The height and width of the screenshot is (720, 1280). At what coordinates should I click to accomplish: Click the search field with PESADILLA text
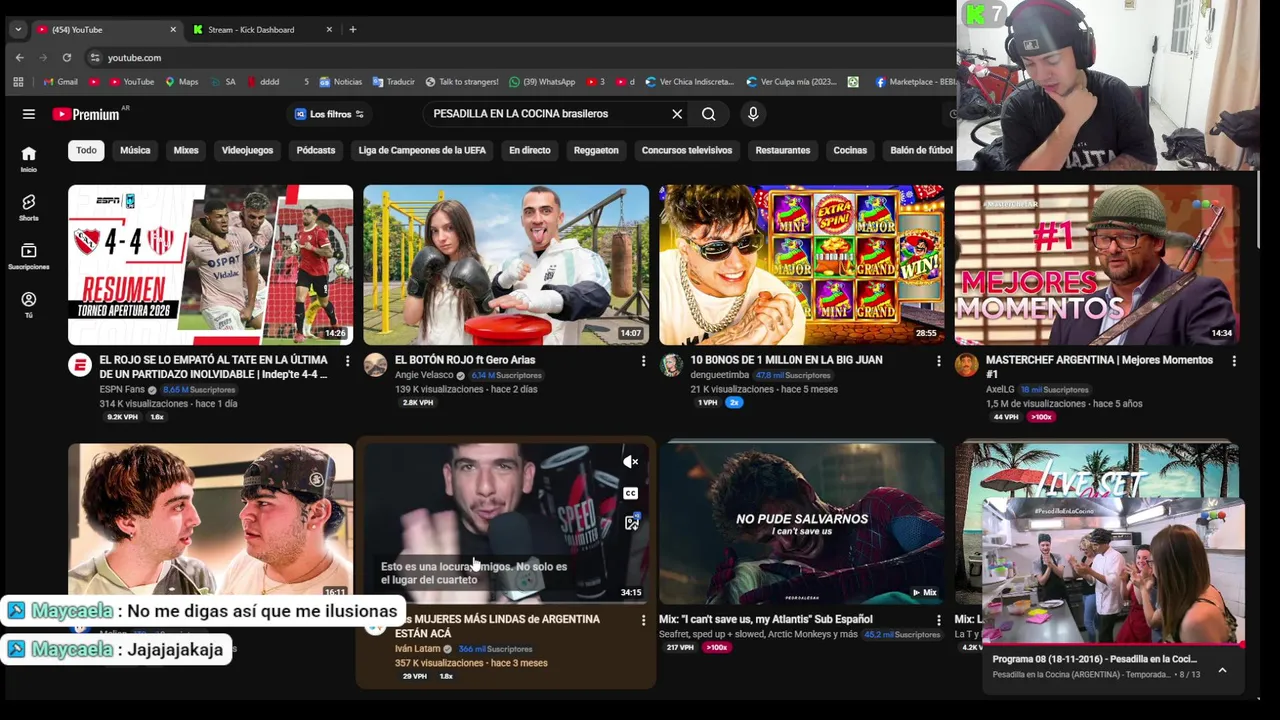545,114
